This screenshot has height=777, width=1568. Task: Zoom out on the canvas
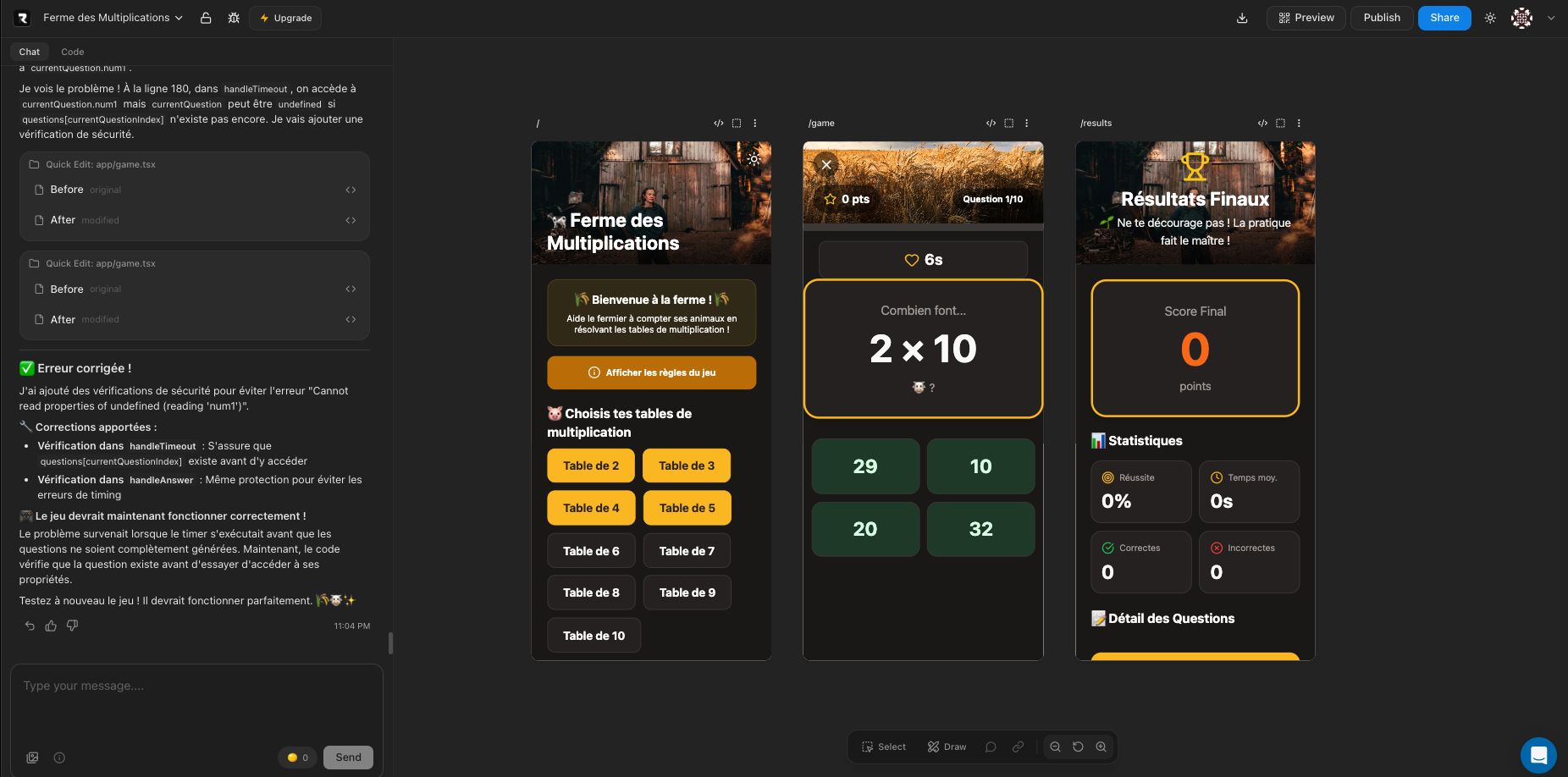tap(1055, 747)
